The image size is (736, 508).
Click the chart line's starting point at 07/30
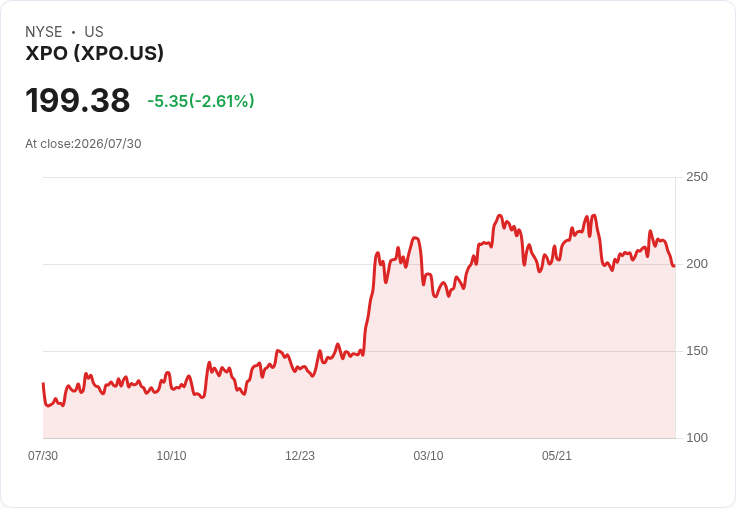(x=43, y=384)
